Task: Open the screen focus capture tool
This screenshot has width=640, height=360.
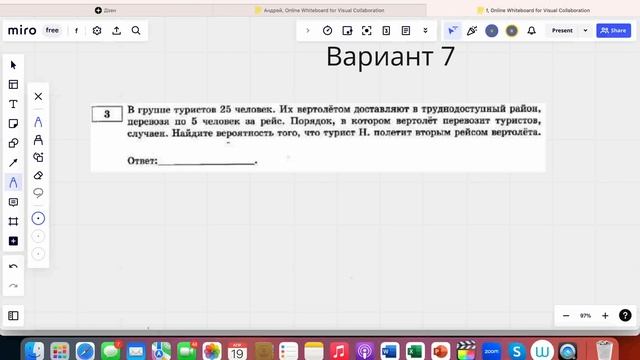Action: point(367,31)
